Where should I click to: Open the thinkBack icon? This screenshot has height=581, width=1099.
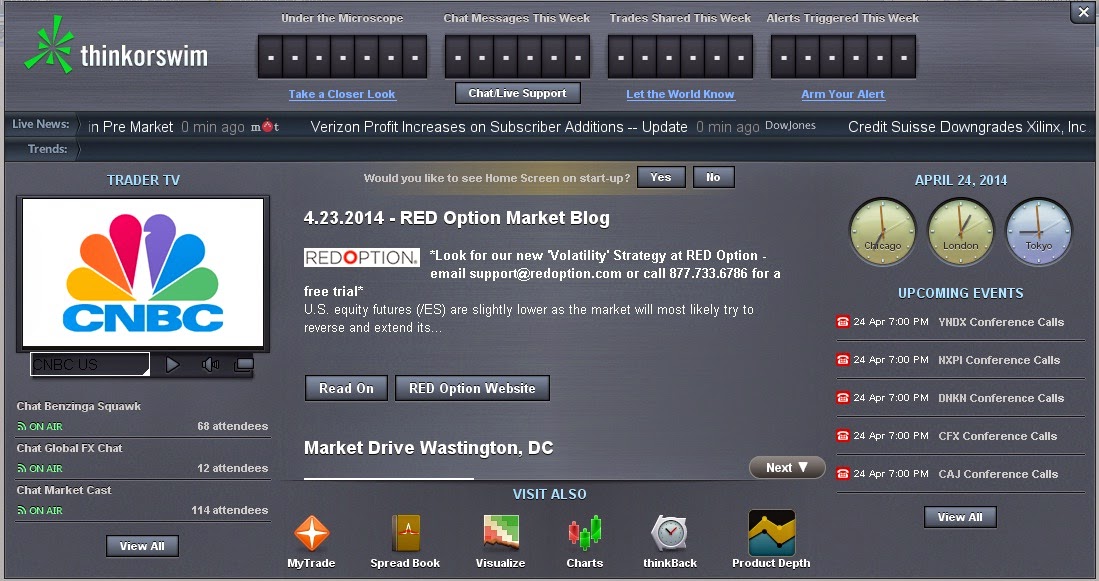(x=670, y=533)
